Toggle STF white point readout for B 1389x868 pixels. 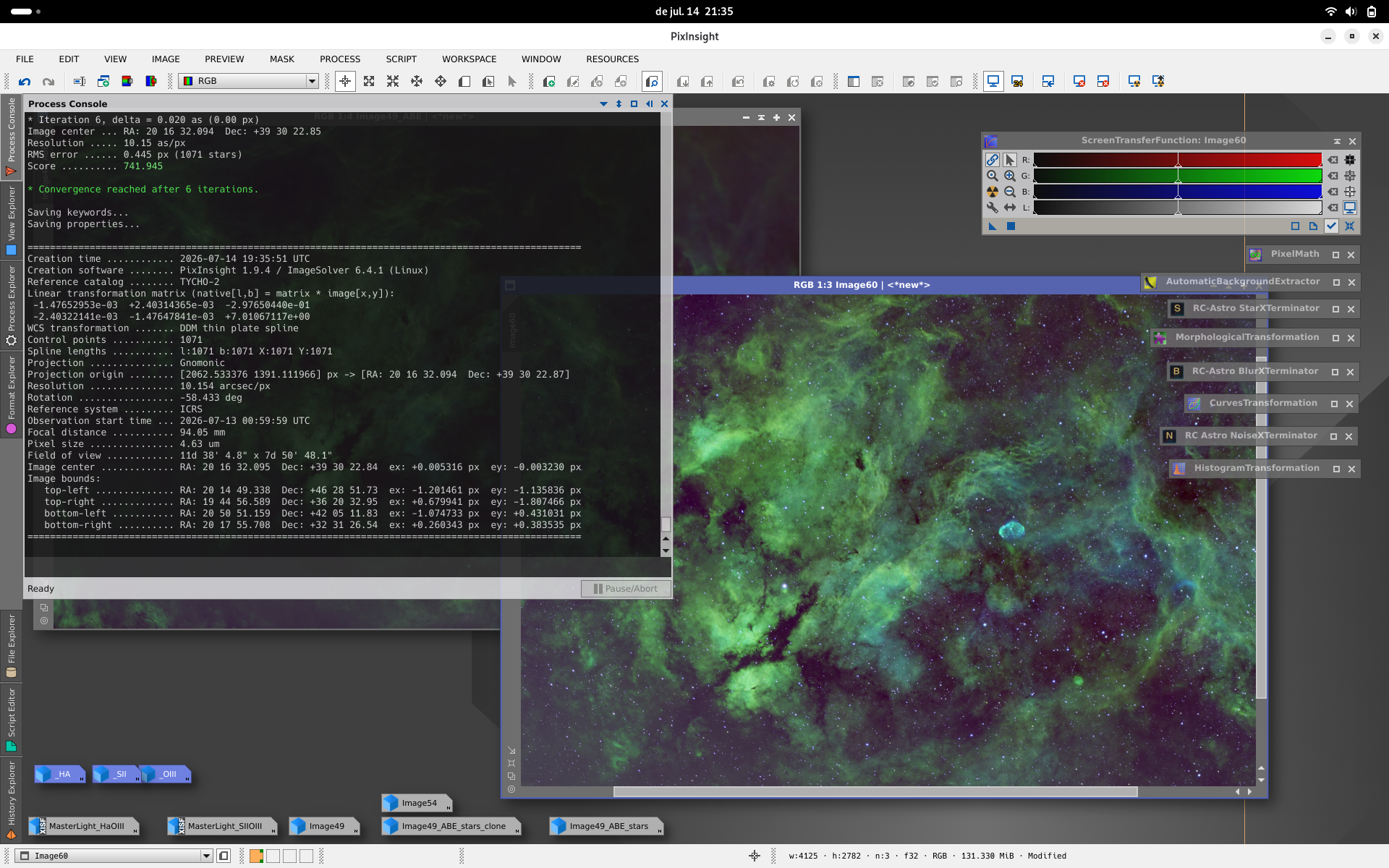pyautogui.click(x=1350, y=192)
